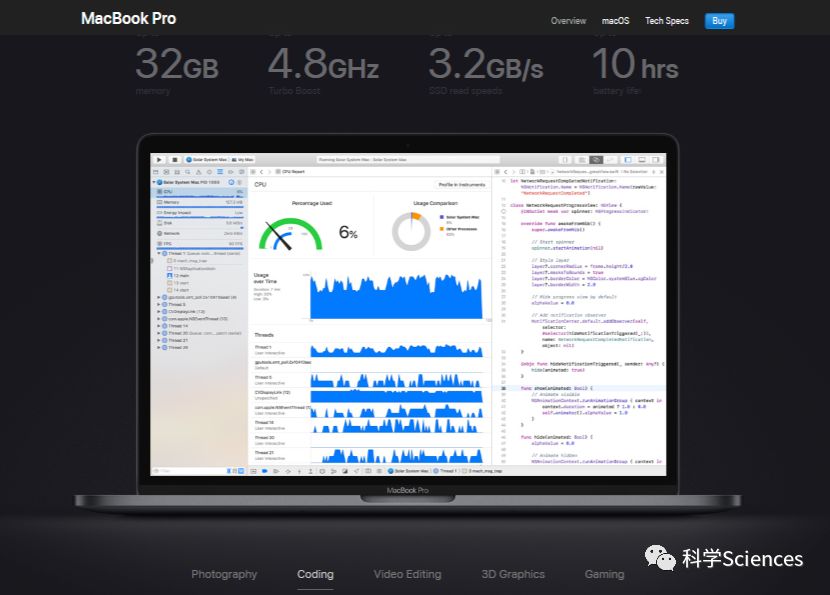Click the Usage over Time graph
The image size is (830, 595).
(x=396, y=296)
